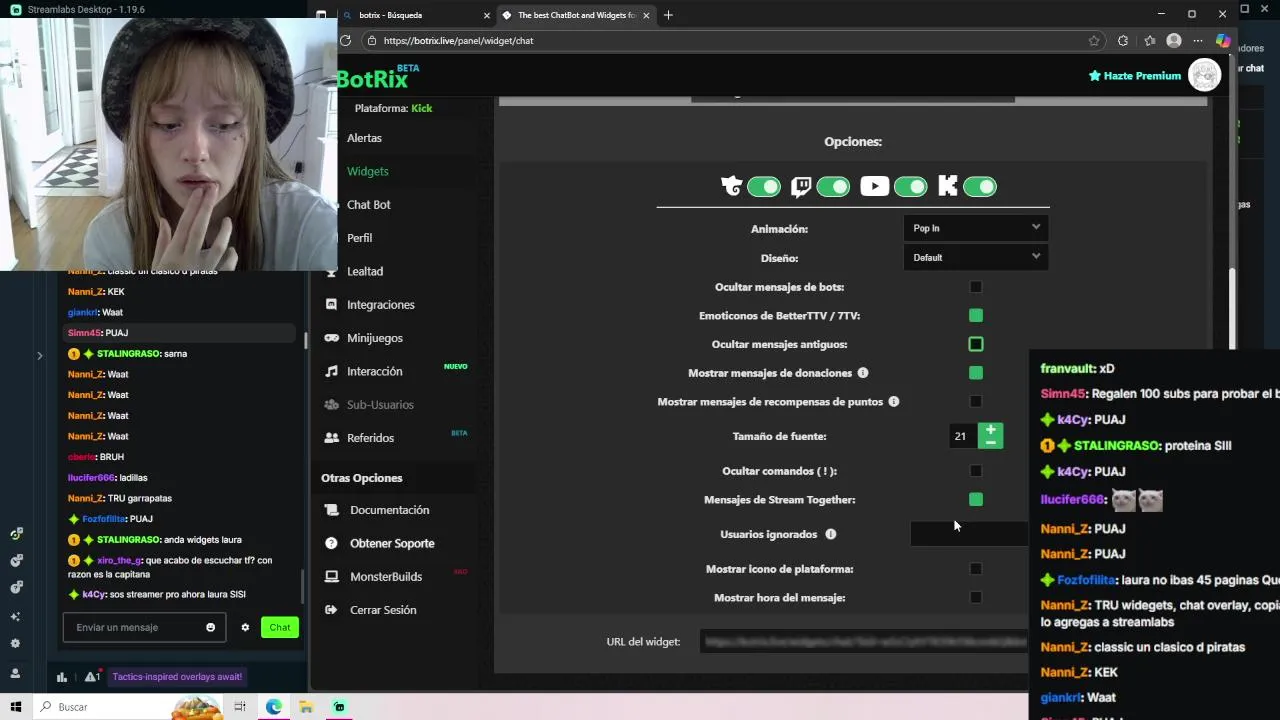The image size is (1280, 720).
Task: Click info icon beside Mostrar mensajes de donaciones
Action: coord(863,373)
